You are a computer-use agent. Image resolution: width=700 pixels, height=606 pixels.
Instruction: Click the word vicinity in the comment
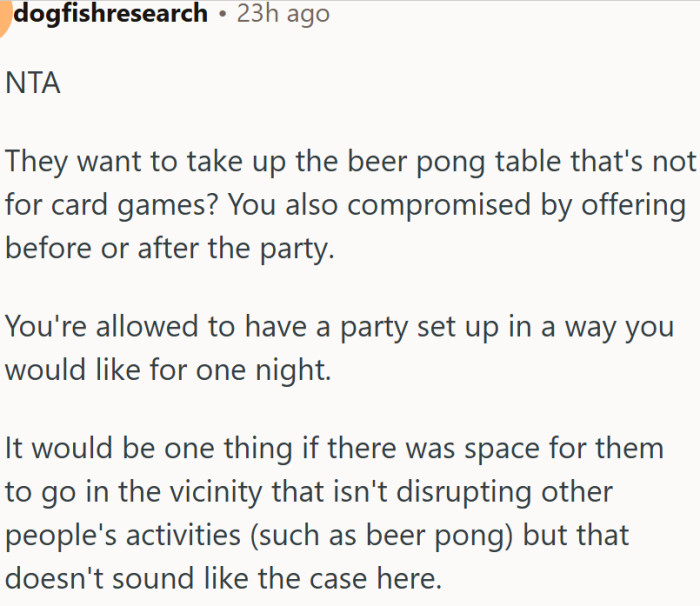point(216,493)
